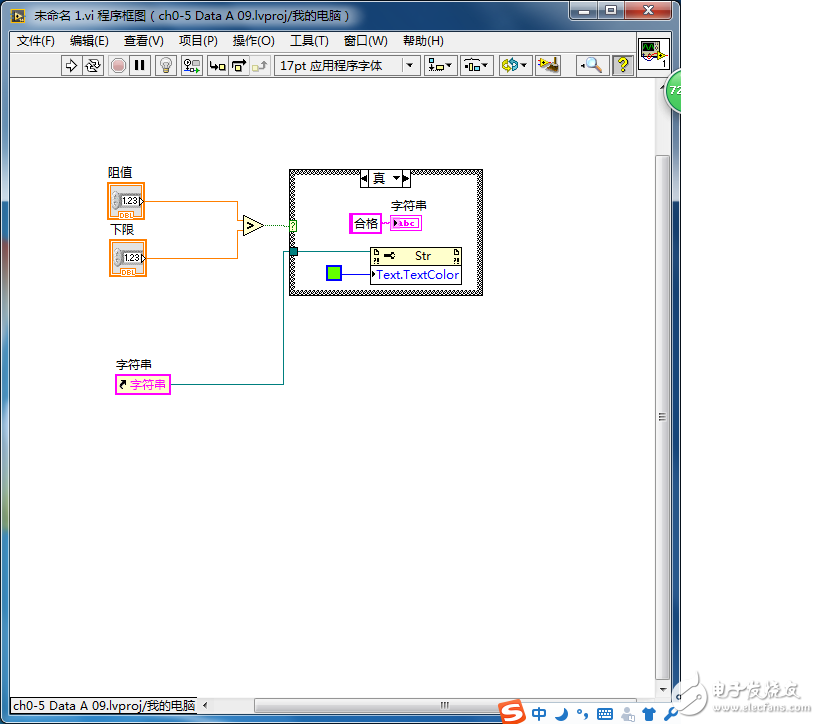Image resolution: width=819 pixels, height=724 pixels.
Task: Select the 合格 string constant
Action: (365, 224)
